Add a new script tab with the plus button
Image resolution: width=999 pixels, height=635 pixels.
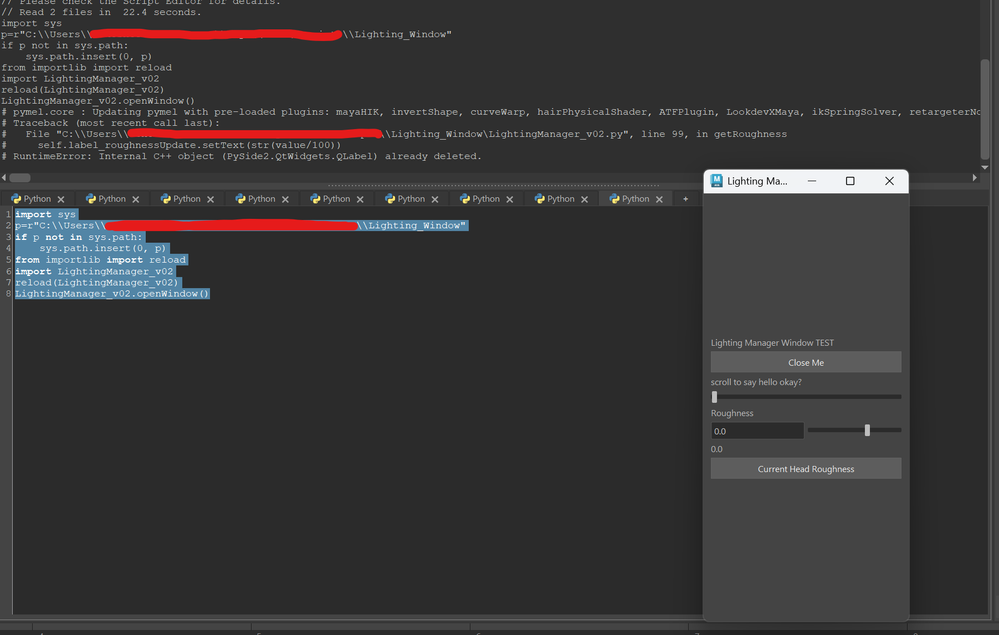(x=686, y=199)
